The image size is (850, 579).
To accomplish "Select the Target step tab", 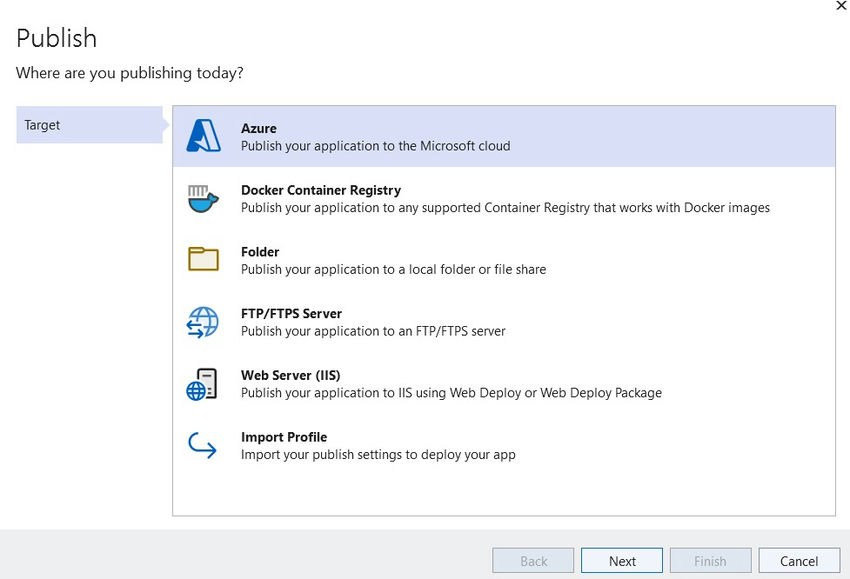I will (x=89, y=125).
